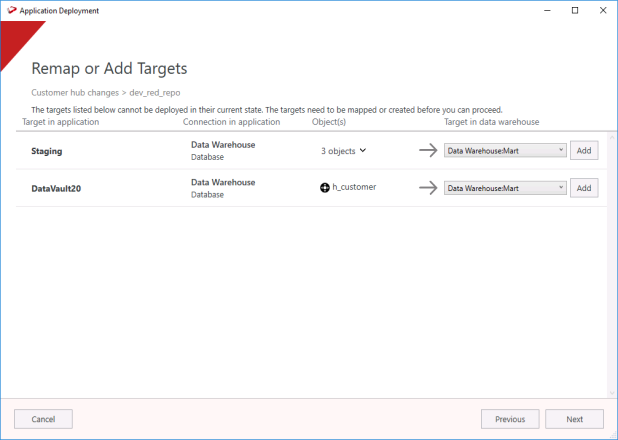Go back with the Previous button
The image size is (618, 440).
(510, 418)
